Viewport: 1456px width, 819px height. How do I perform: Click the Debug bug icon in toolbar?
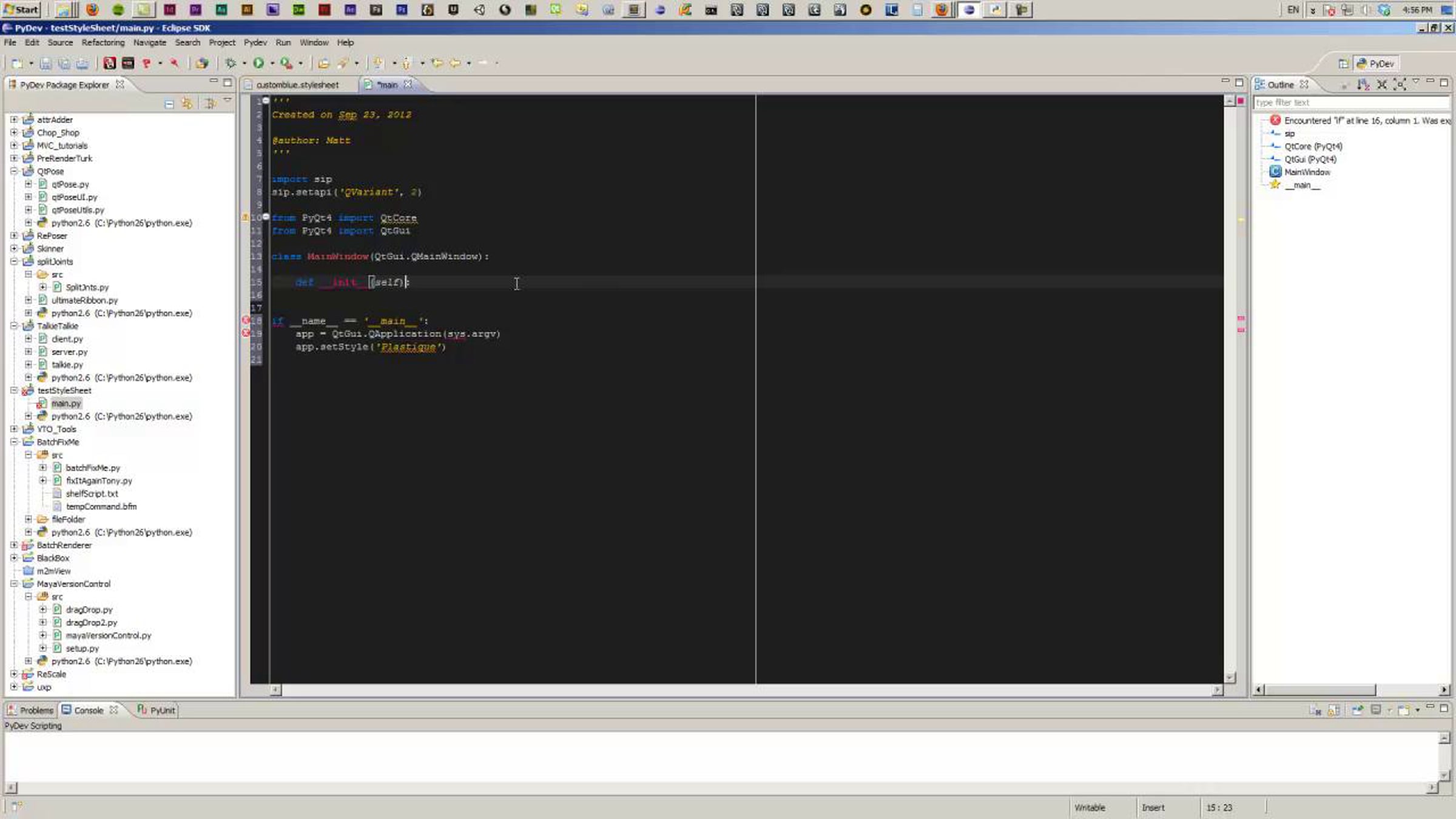tap(231, 63)
